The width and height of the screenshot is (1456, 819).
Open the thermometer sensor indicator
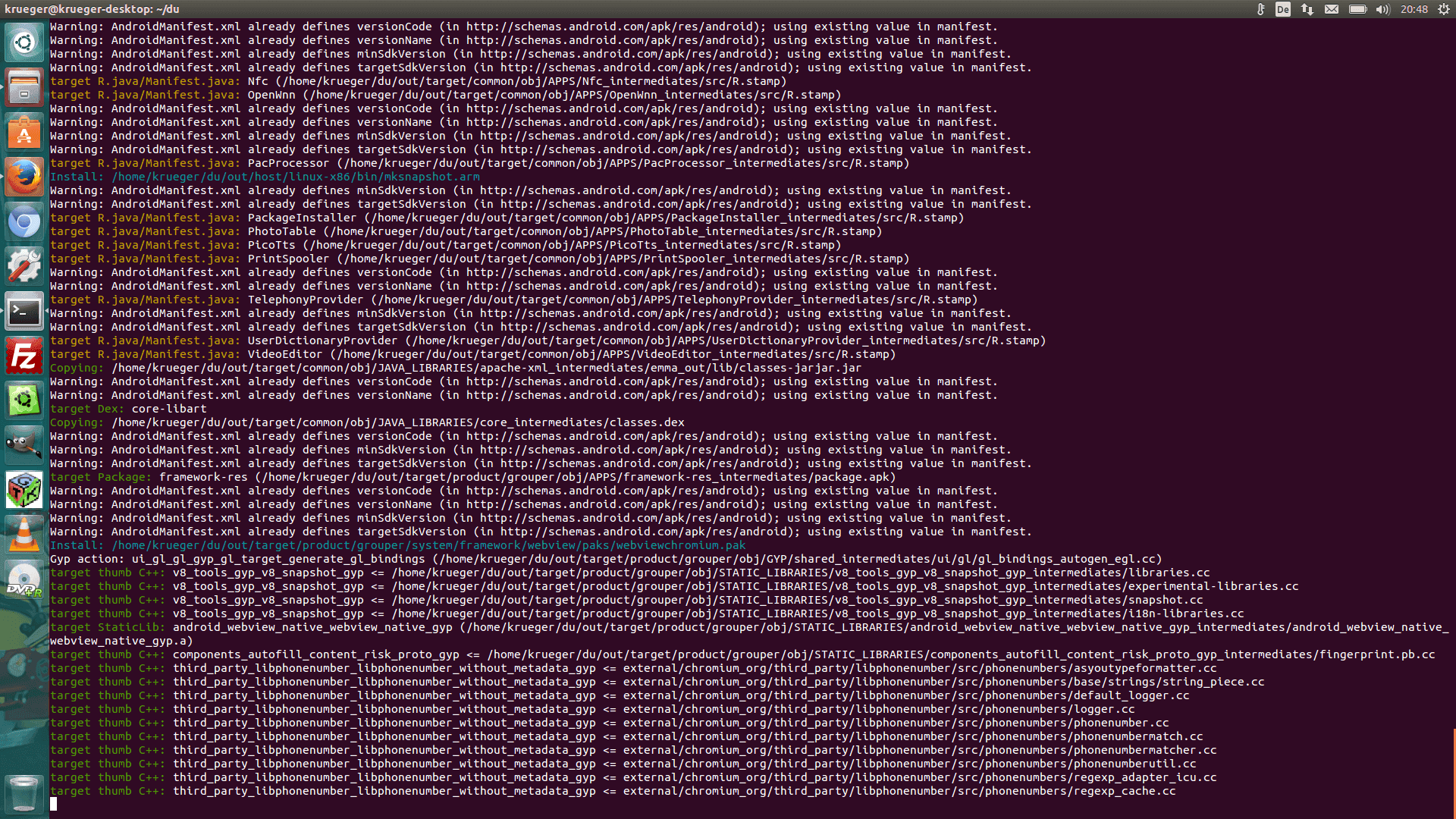(1260, 9)
